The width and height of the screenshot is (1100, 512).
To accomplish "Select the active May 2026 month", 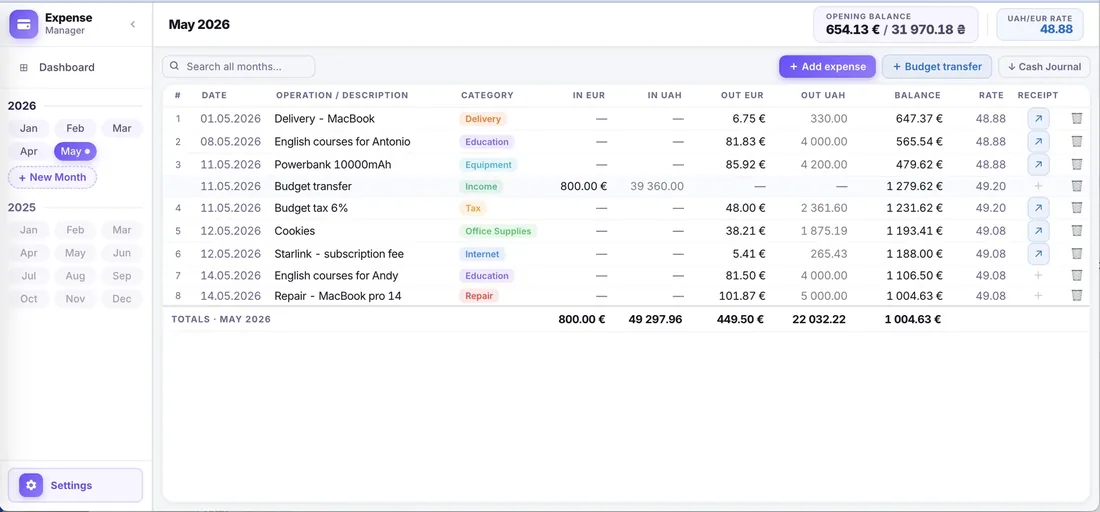I will (x=75, y=151).
